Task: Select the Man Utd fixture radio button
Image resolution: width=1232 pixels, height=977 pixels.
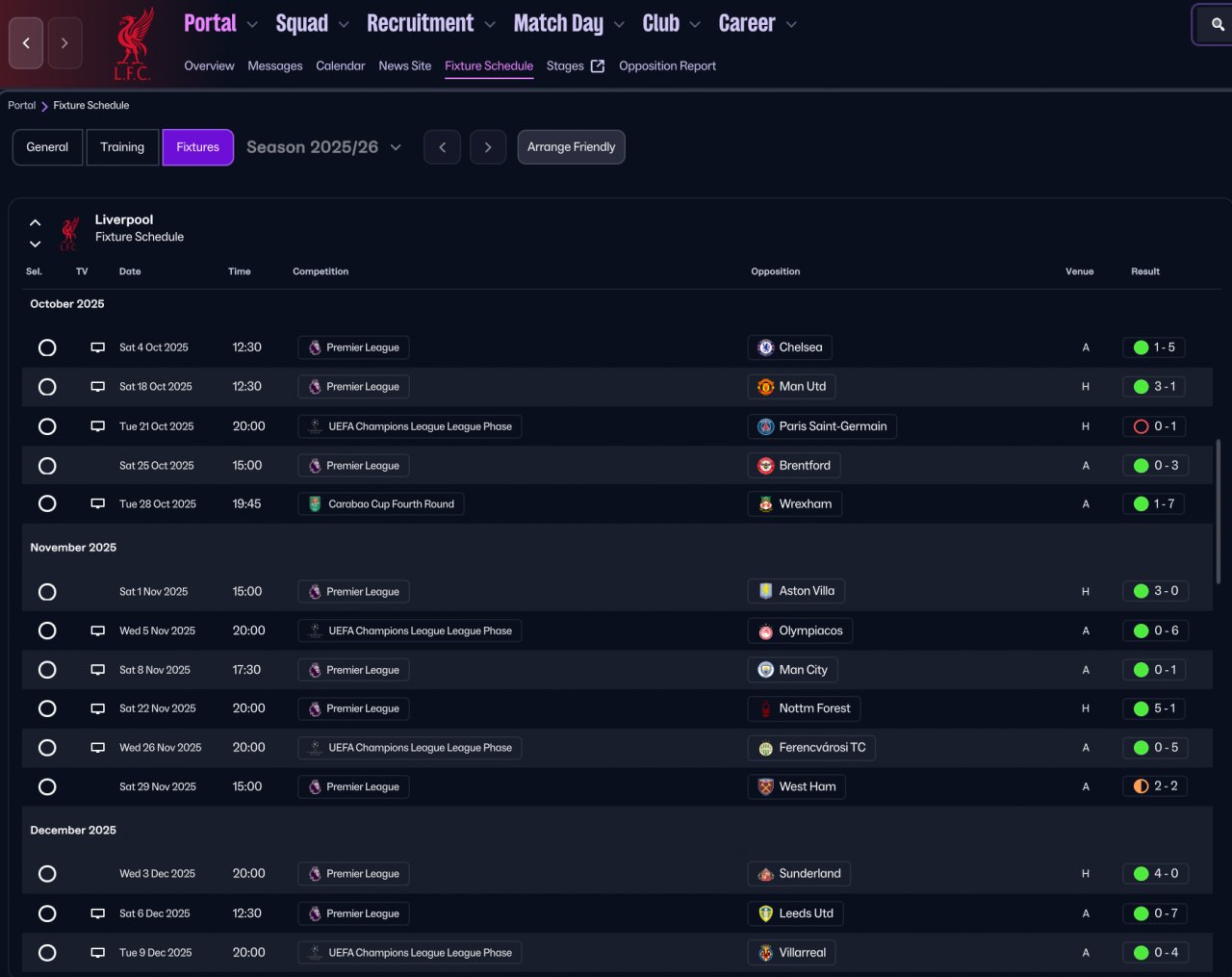Action: [47, 387]
